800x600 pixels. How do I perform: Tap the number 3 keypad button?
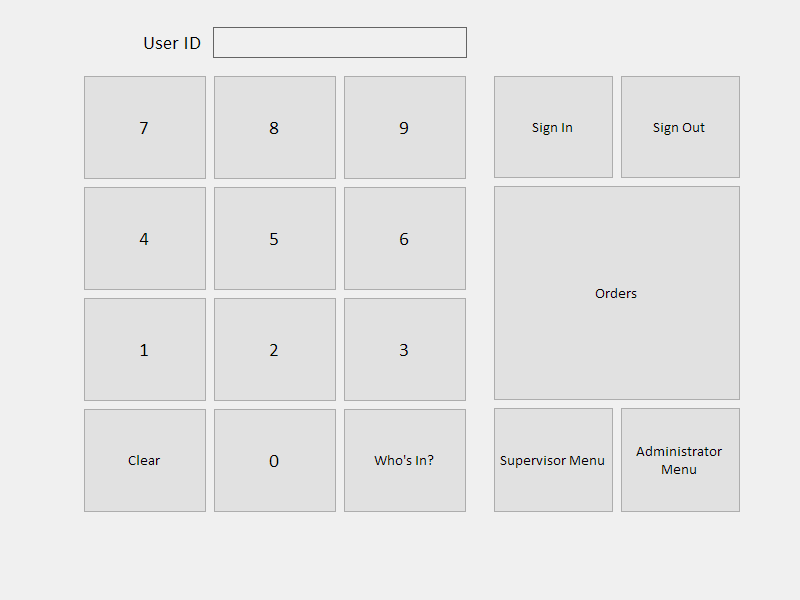click(x=404, y=350)
